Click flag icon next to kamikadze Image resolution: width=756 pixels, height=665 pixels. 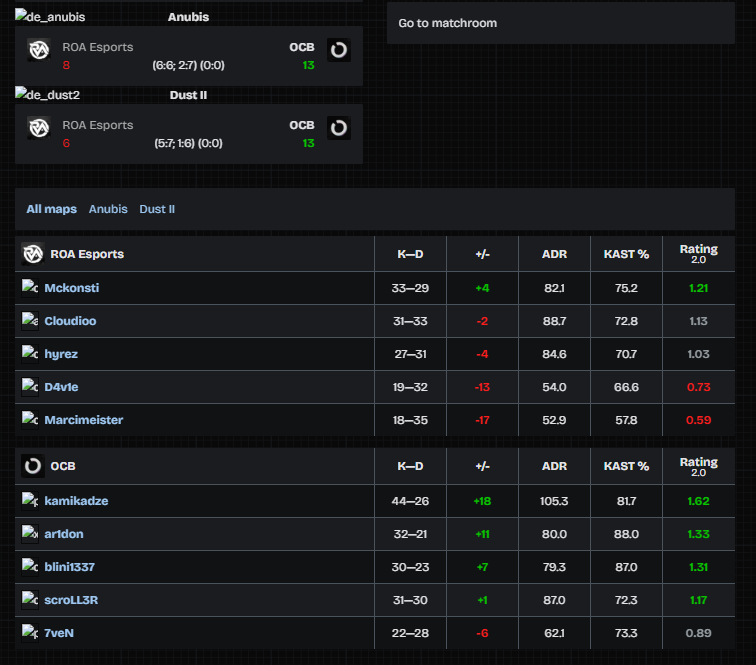point(30,501)
